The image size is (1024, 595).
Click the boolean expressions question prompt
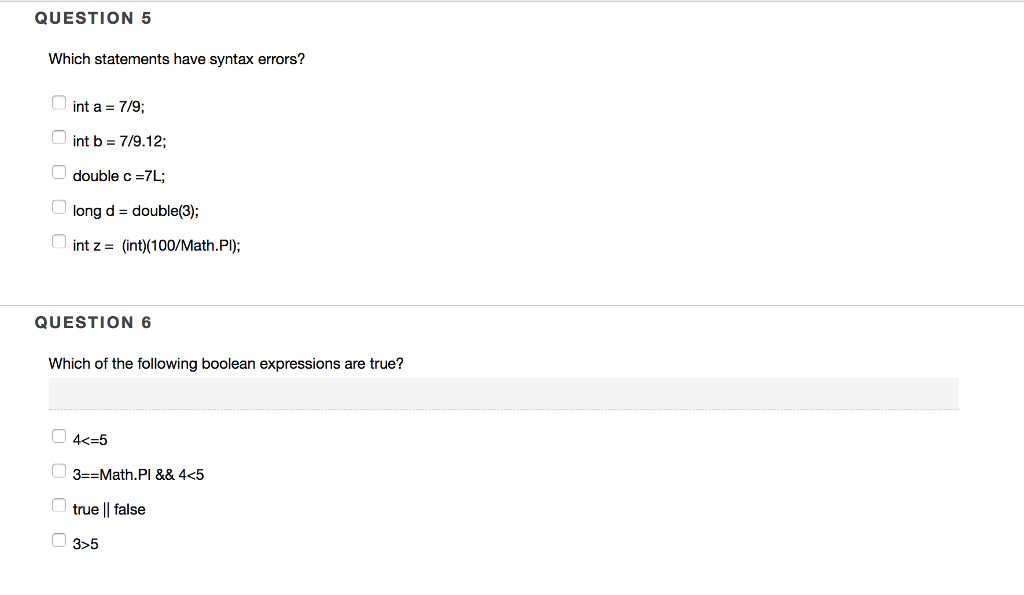pyautogui.click(x=226, y=363)
